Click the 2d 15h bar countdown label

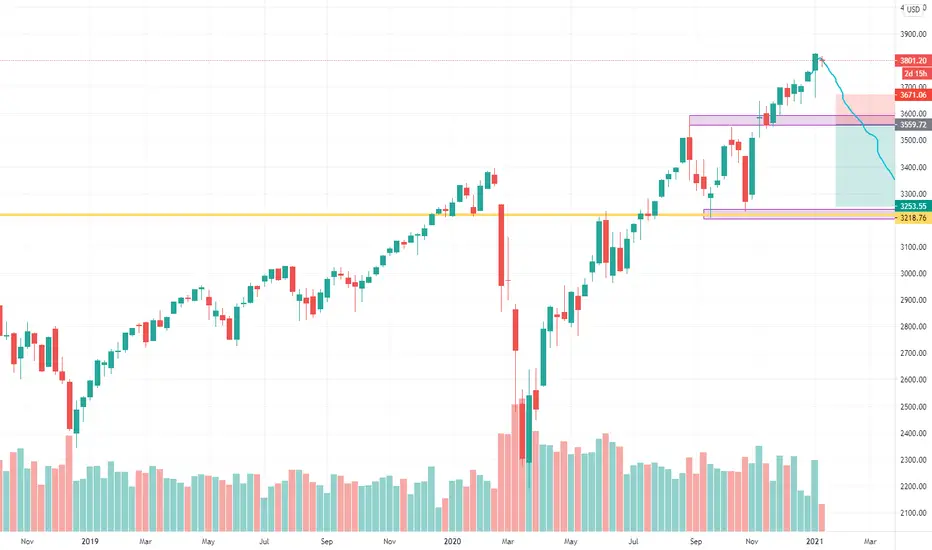[x=915, y=74]
